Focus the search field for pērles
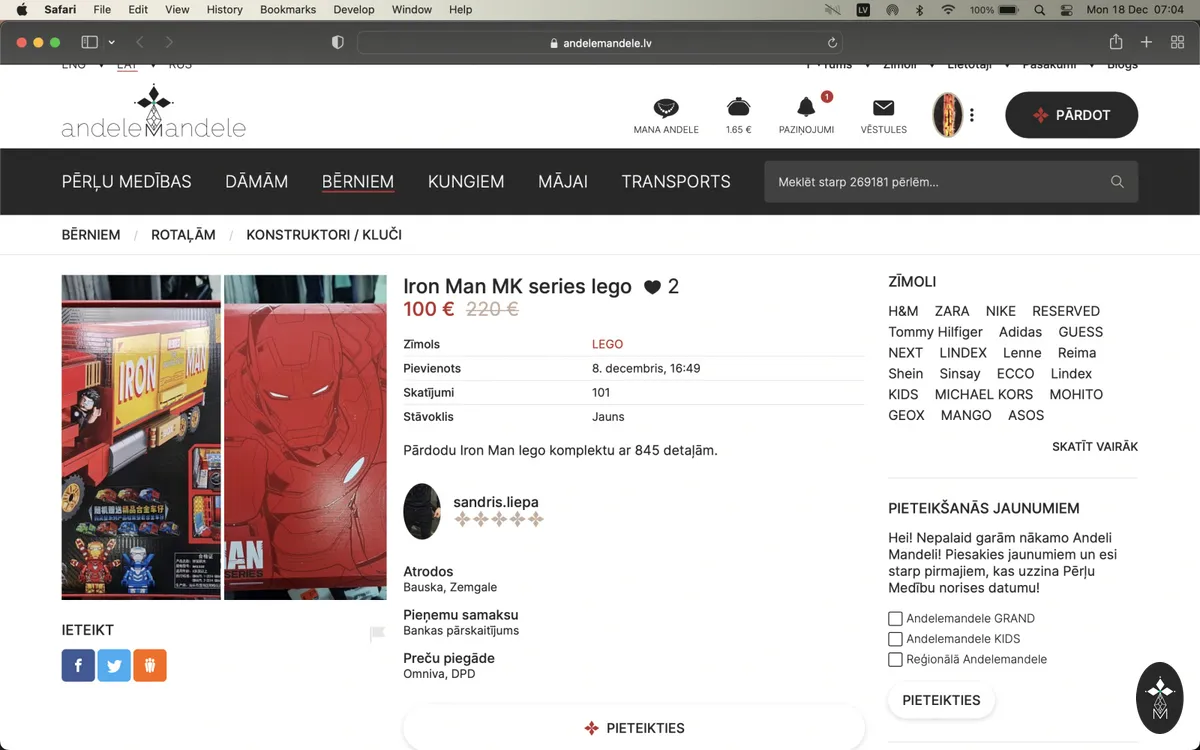 point(951,182)
